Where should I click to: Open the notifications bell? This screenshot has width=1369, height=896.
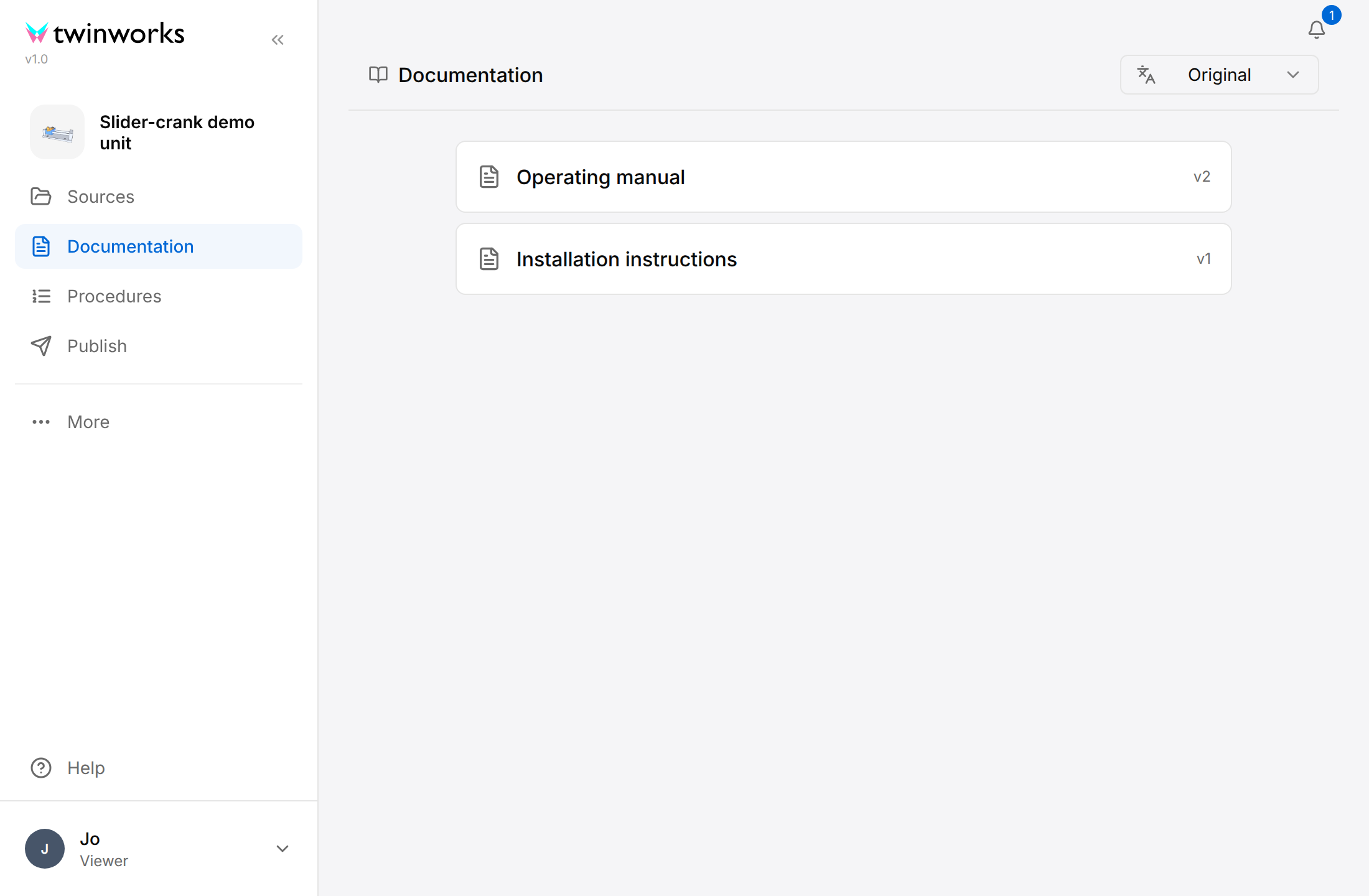tap(1316, 30)
